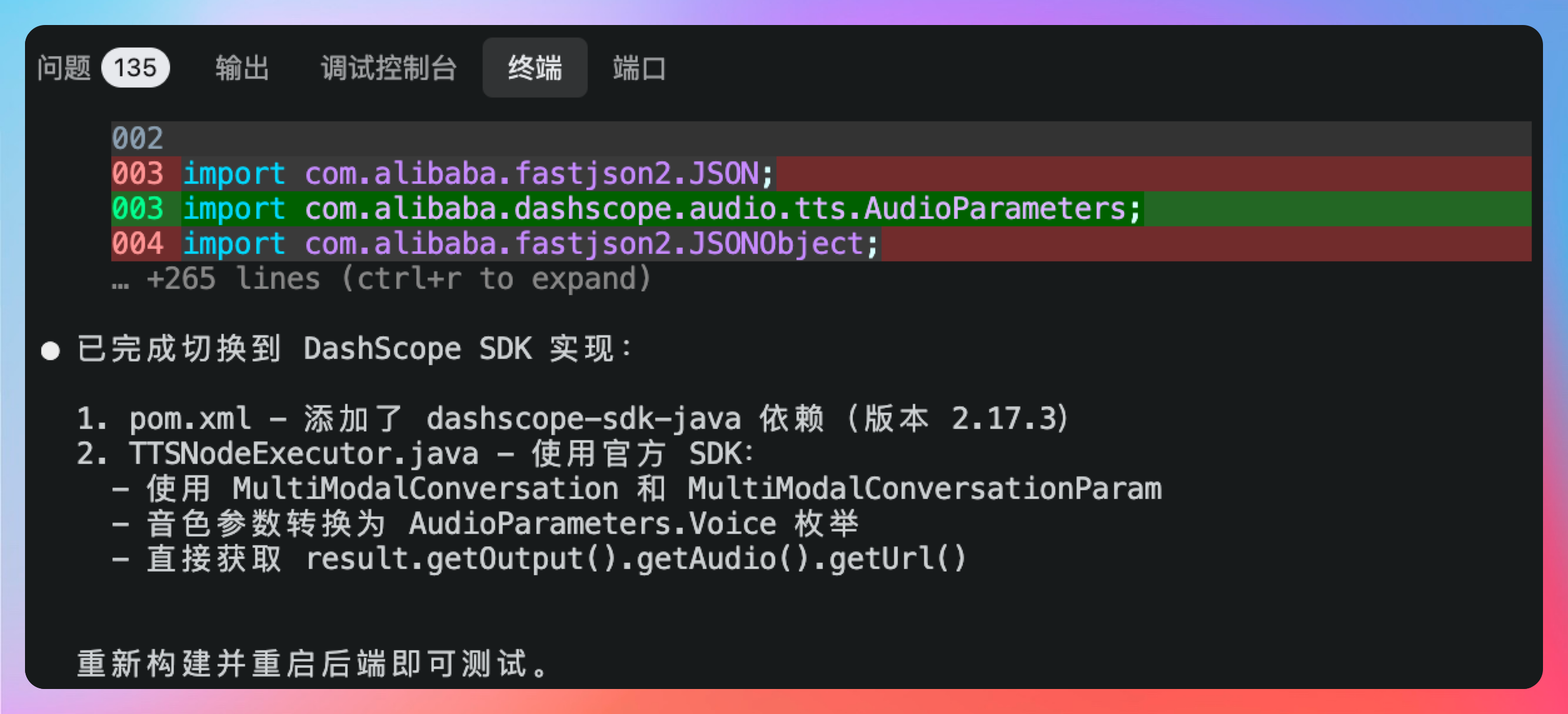This screenshot has width=1568, height=714.
Task: Click the pom.xml file name
Action: coord(190,419)
